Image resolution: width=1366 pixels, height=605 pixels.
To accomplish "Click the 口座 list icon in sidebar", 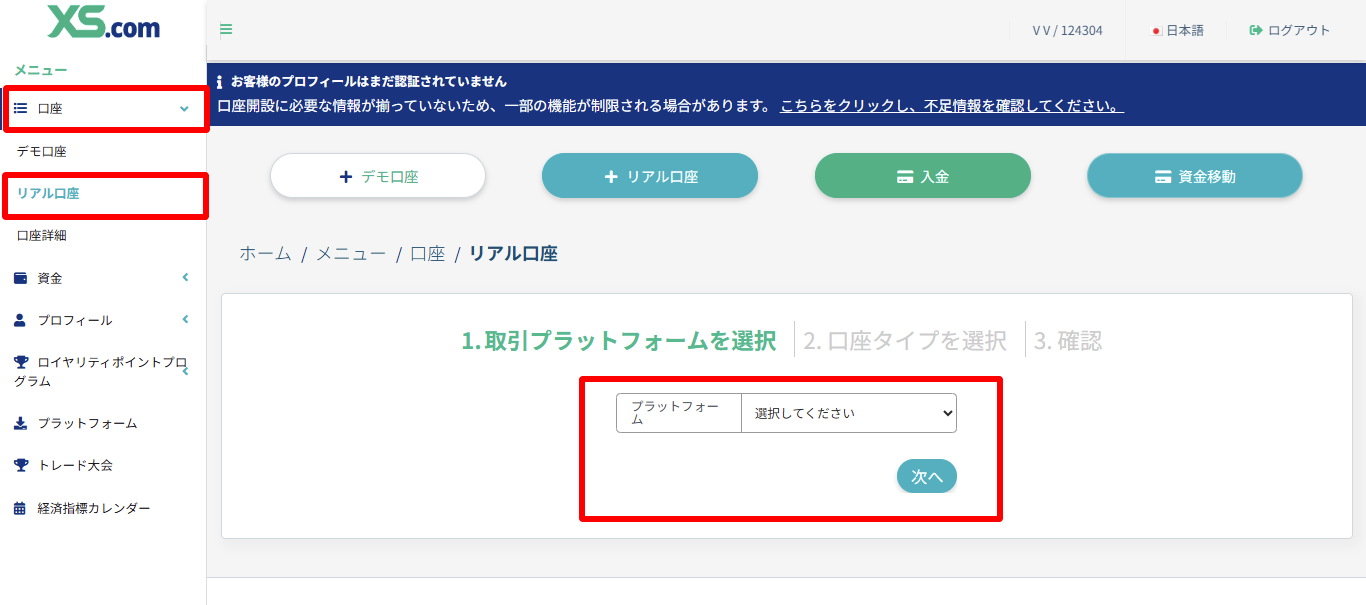I will click(x=21, y=108).
